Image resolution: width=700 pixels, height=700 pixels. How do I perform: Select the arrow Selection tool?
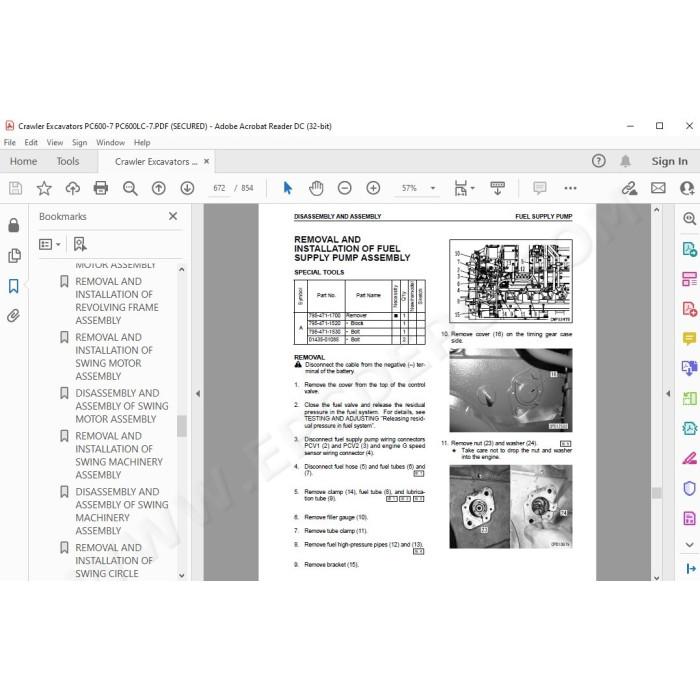coord(288,188)
